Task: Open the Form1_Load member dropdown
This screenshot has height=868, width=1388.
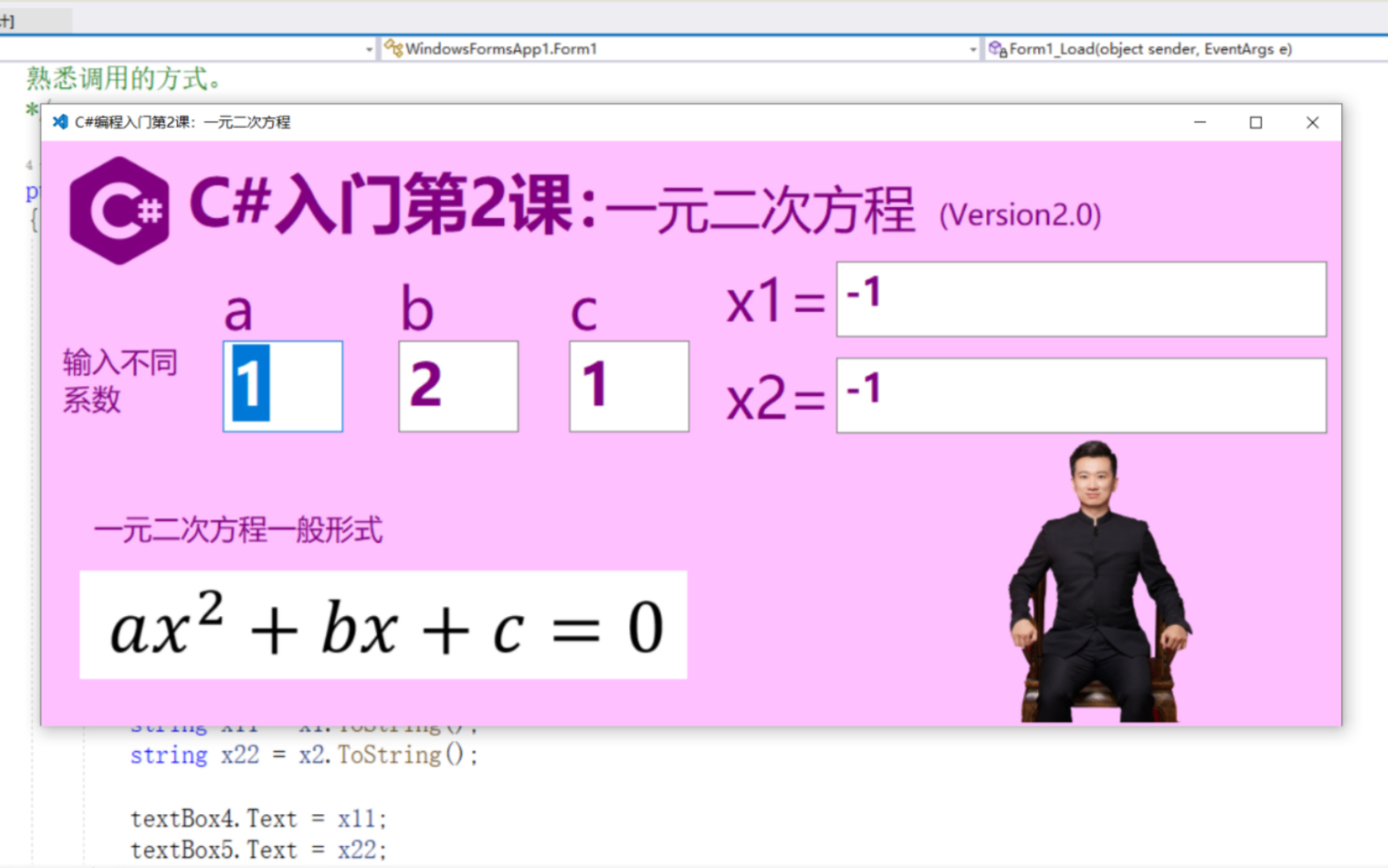Action: (1185, 48)
